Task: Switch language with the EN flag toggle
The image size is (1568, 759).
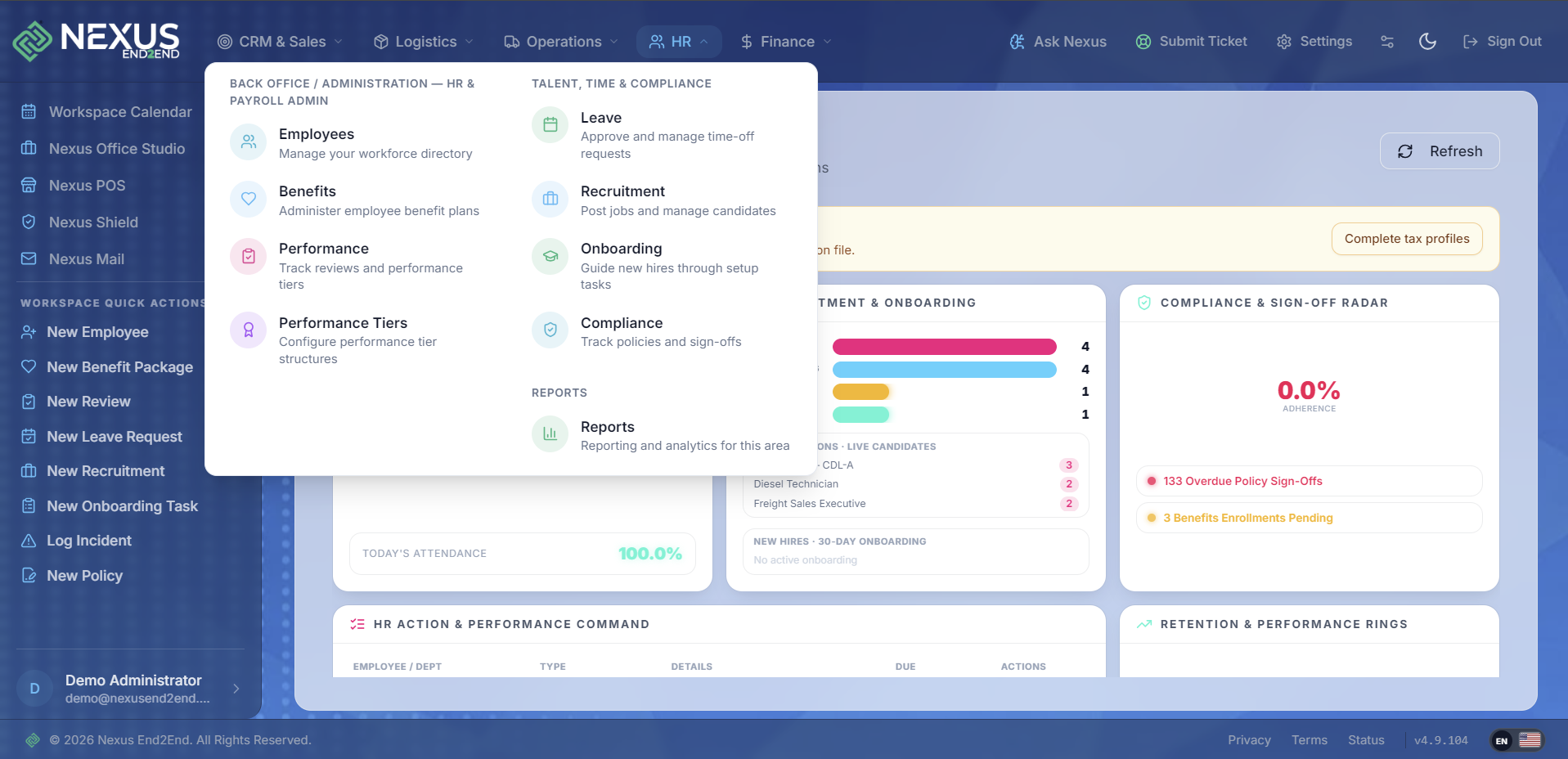Action: click(x=1516, y=740)
